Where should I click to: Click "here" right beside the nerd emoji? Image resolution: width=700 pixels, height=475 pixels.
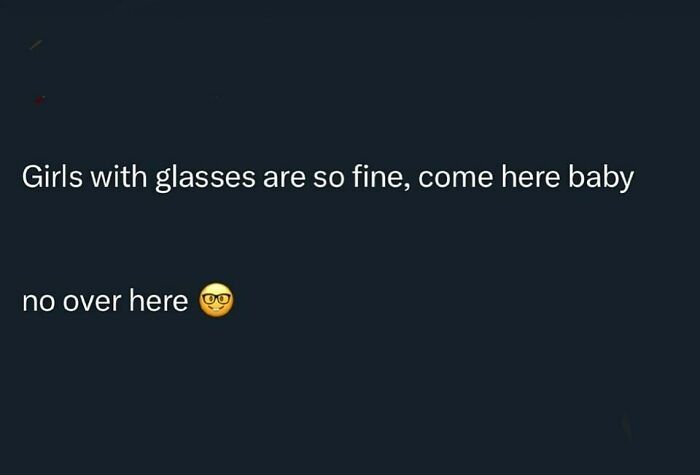(x=158, y=300)
